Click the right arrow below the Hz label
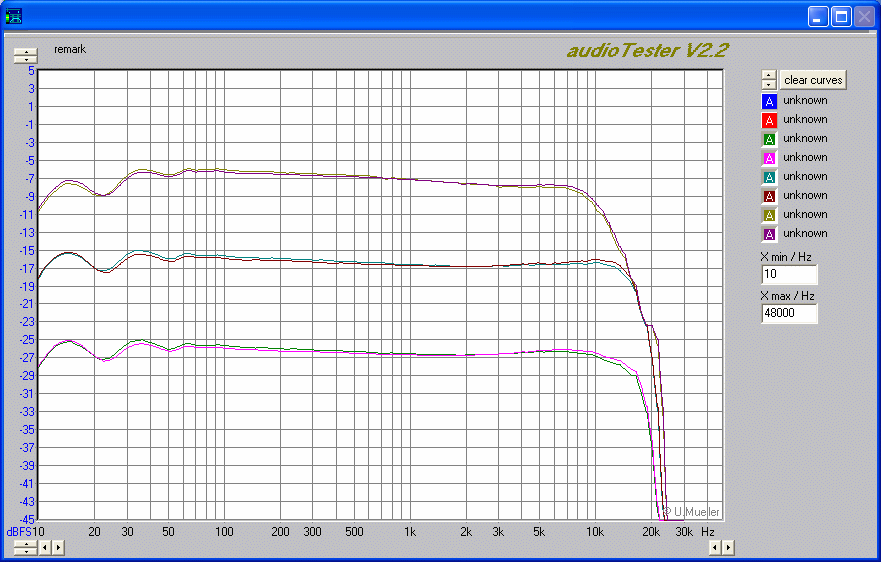Image resolution: width=881 pixels, height=562 pixels. pos(728,547)
